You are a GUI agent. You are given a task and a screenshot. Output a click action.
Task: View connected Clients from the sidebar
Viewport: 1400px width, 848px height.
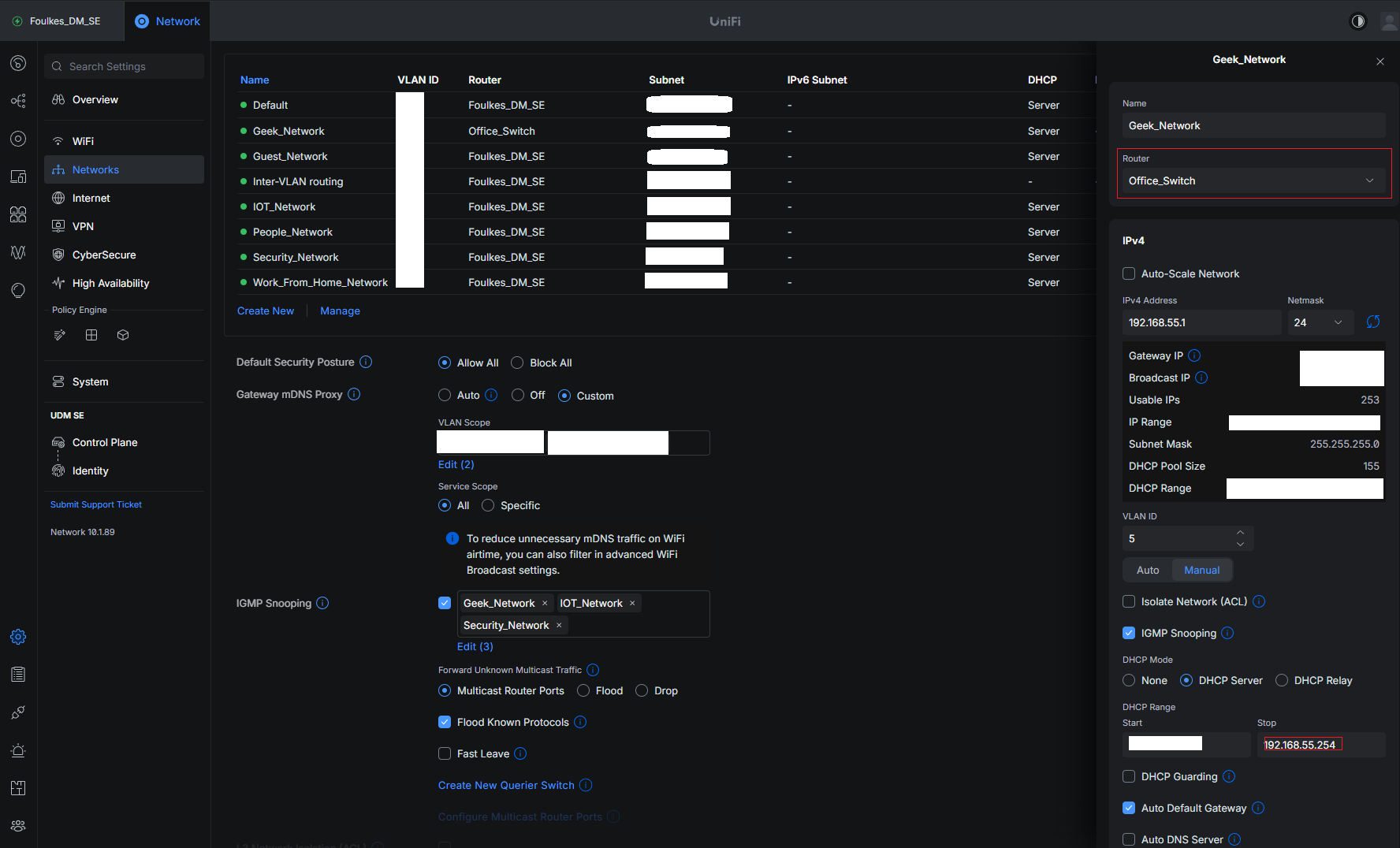tap(18, 177)
